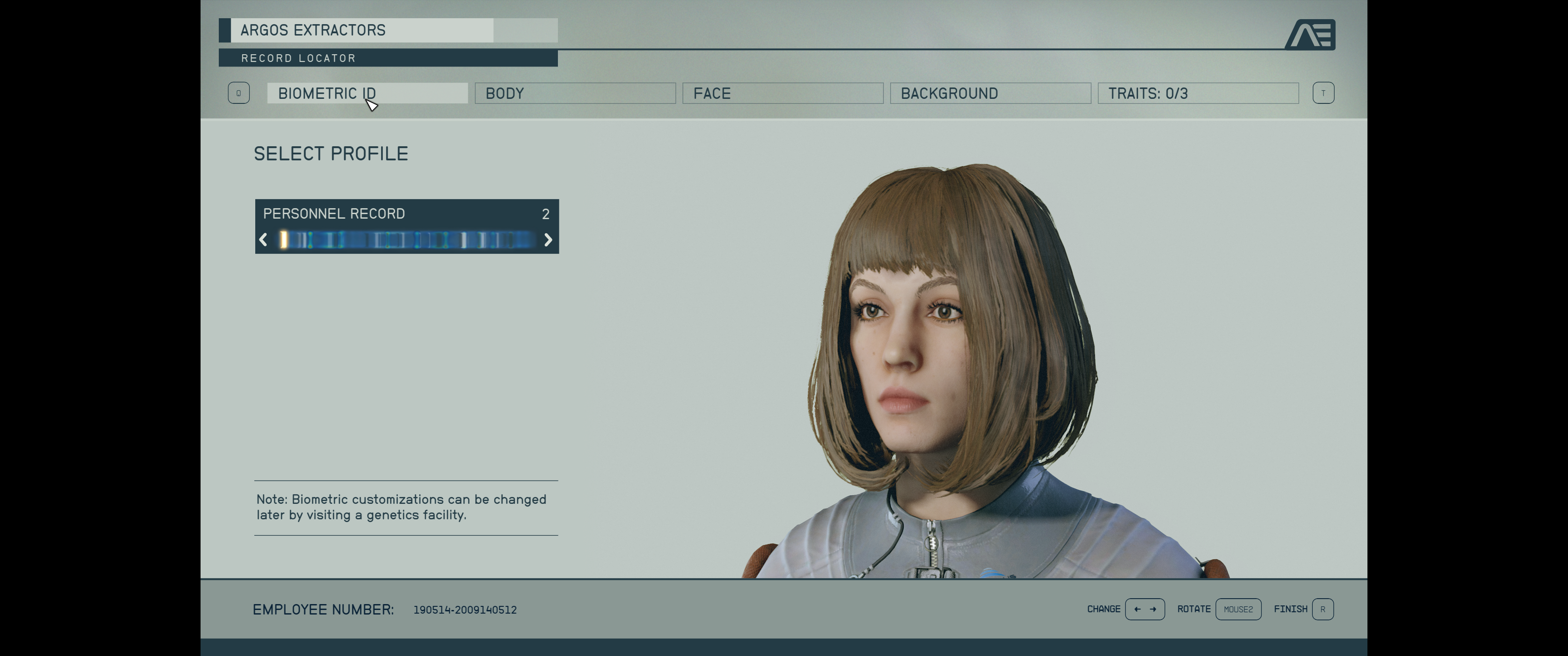Open the Biometric ID tab
The width and height of the screenshot is (1568, 656).
click(x=368, y=93)
